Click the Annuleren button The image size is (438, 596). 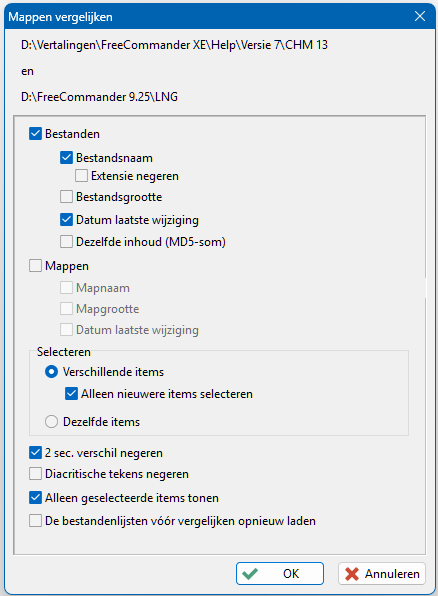tap(382, 574)
